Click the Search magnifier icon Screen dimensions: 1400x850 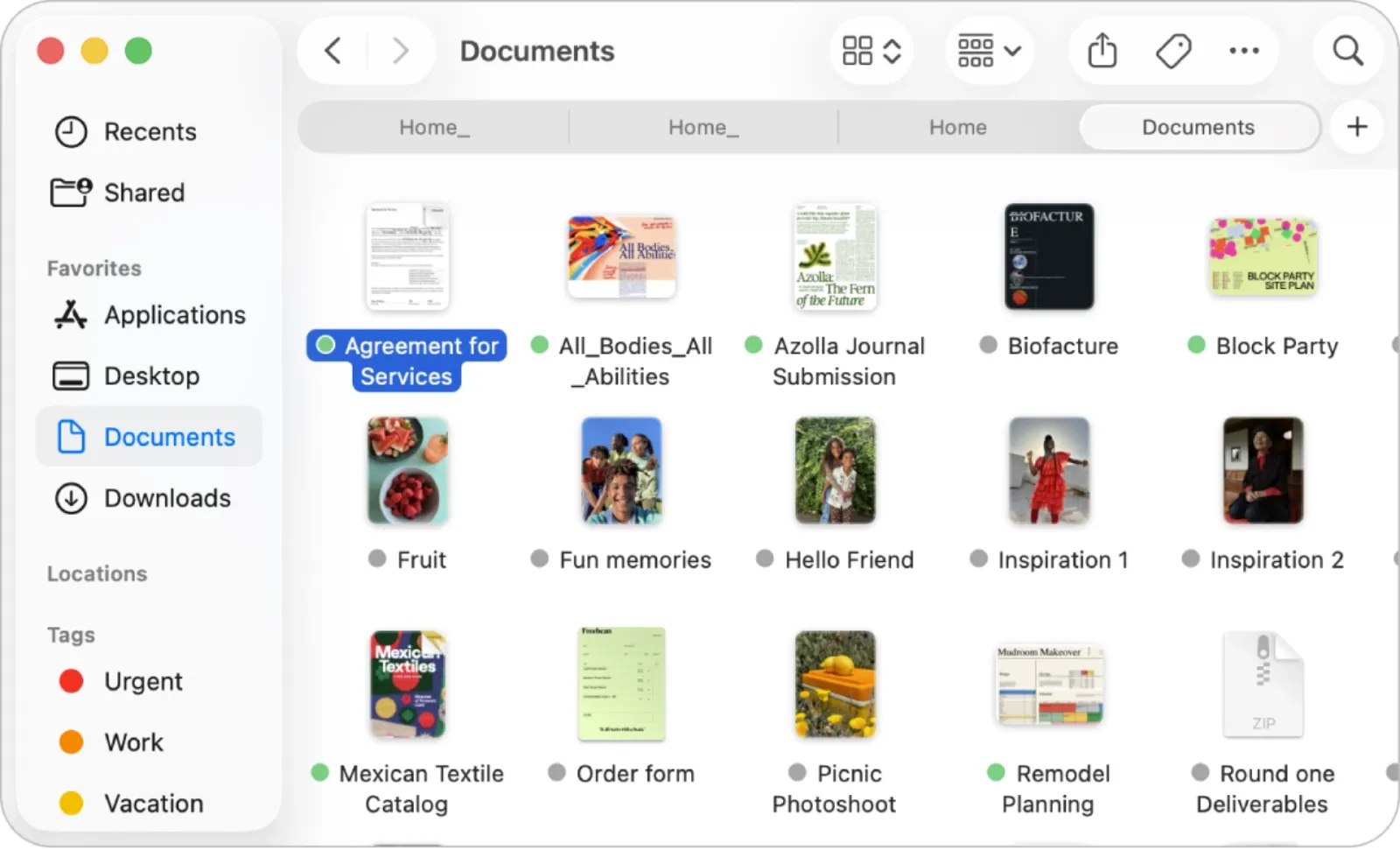tap(1347, 51)
